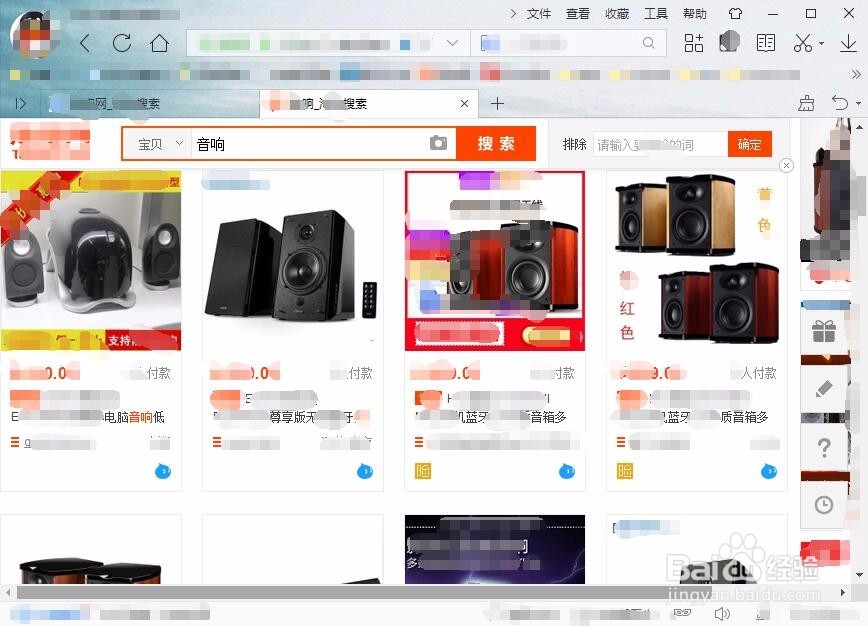Go back with the browser back arrow
The height and width of the screenshot is (626, 868).
85,43
